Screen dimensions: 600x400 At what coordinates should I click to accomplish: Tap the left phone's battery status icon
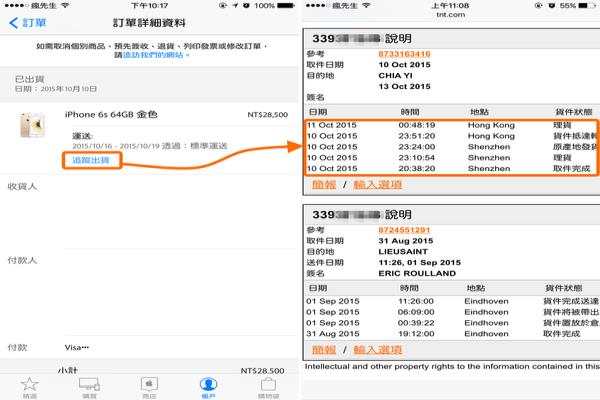286,5
